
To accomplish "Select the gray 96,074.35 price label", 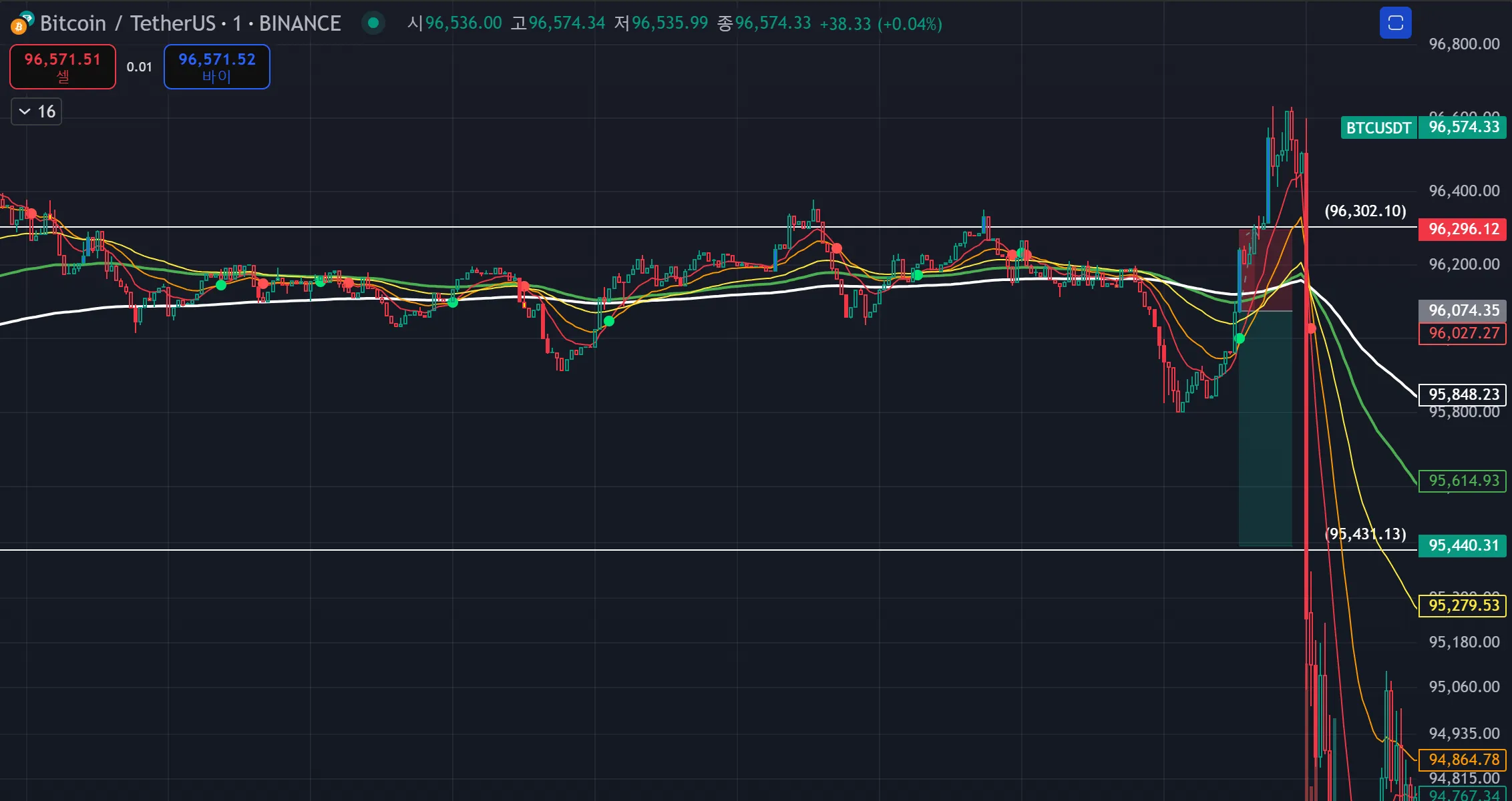I will point(1463,310).
